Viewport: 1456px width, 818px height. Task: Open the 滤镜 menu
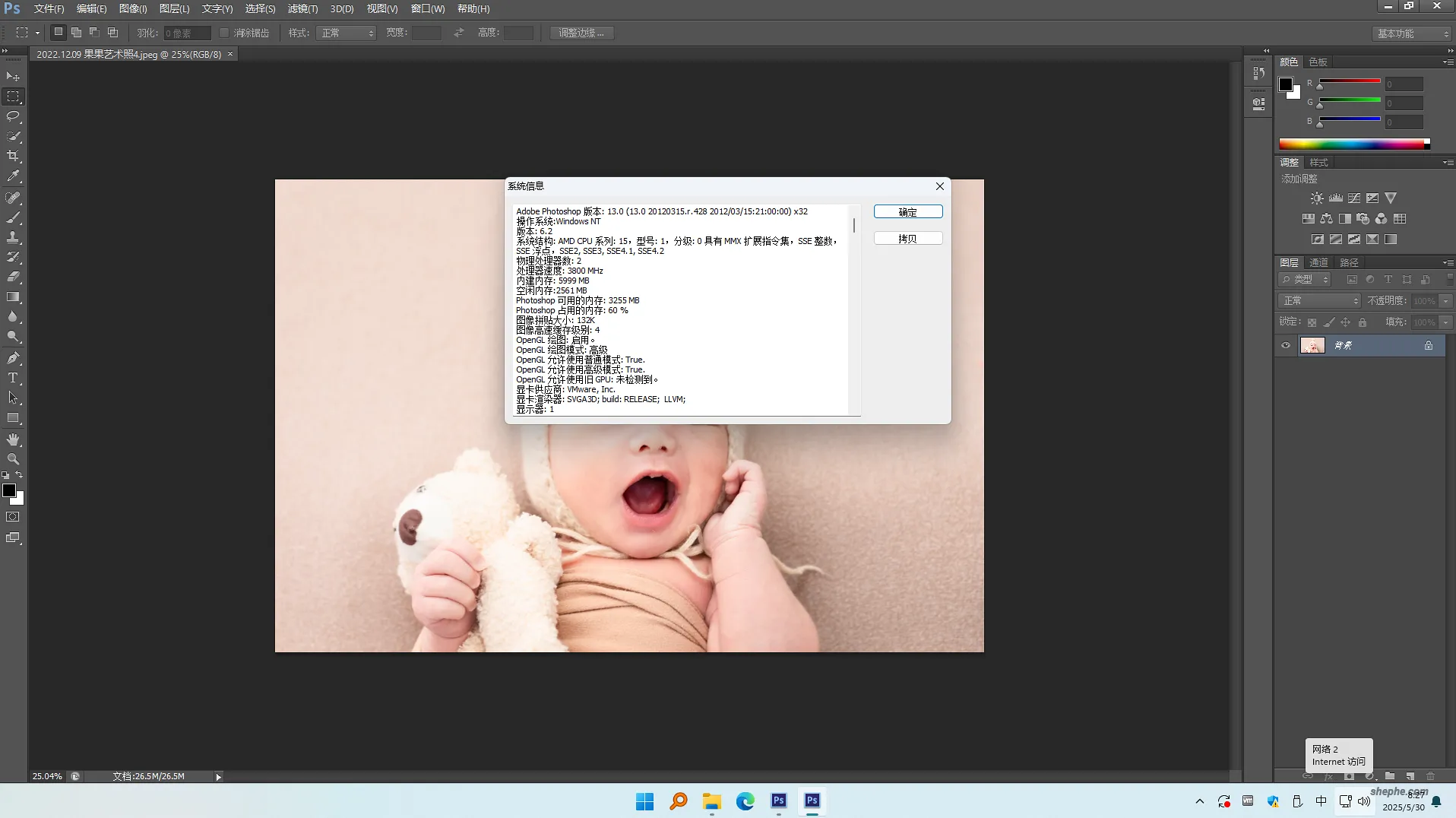tap(302, 8)
